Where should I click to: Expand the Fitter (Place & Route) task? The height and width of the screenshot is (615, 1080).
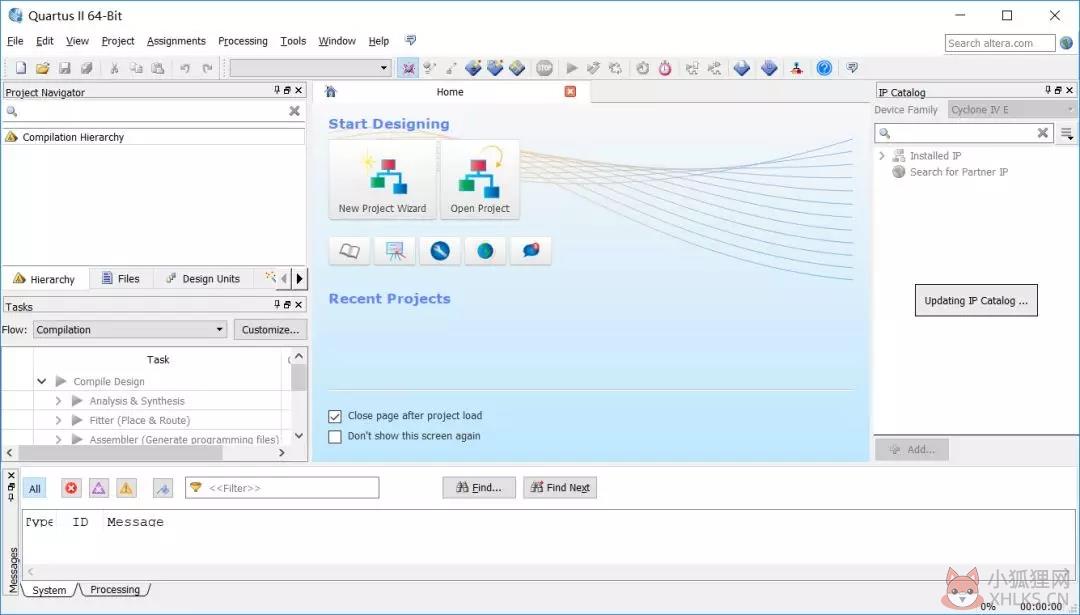click(x=59, y=420)
